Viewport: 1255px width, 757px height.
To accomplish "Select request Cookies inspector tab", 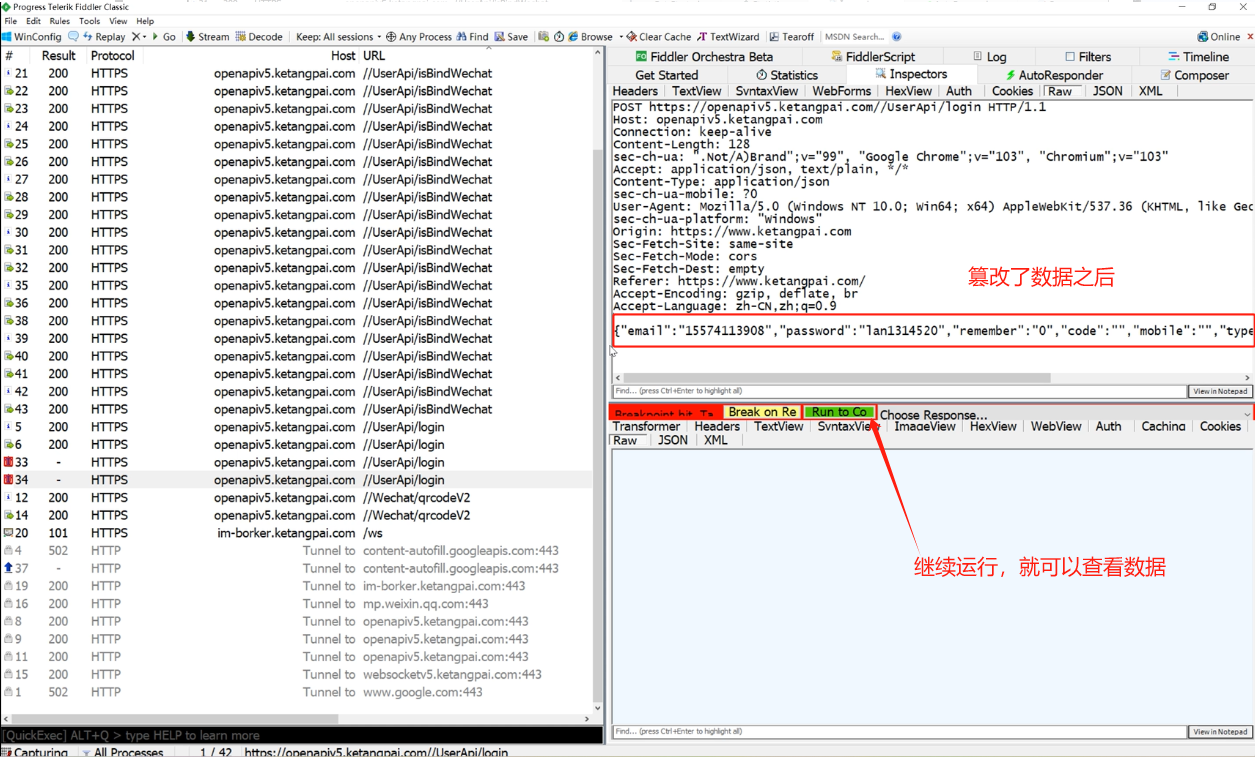I will pos(1012,91).
